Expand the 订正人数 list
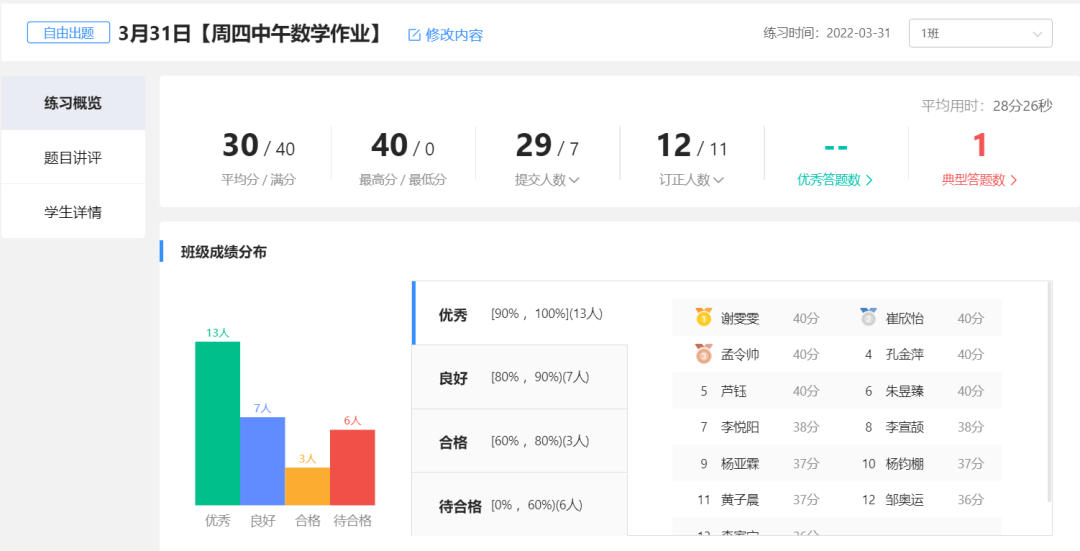1080x551 pixels. 719,181
